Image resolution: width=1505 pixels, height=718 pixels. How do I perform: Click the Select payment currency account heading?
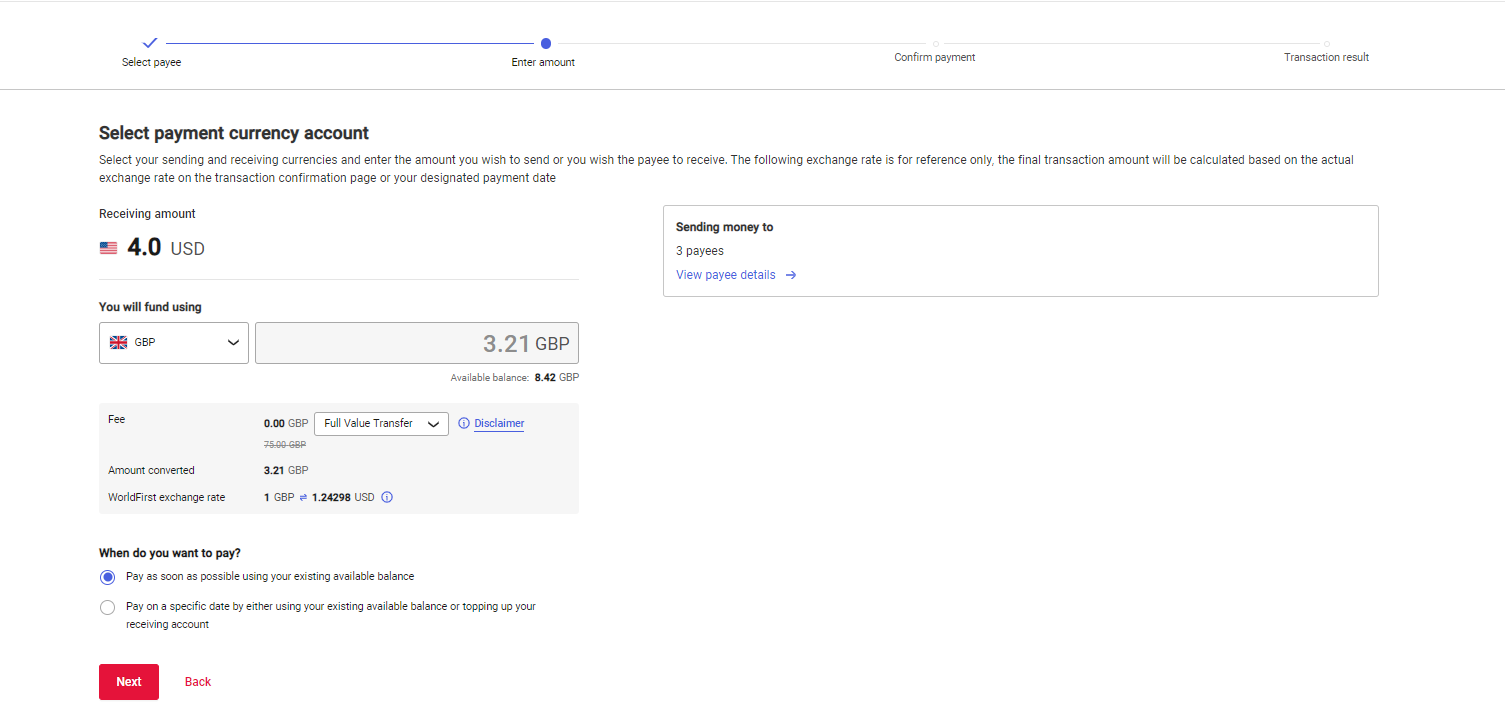pyautogui.click(x=234, y=133)
